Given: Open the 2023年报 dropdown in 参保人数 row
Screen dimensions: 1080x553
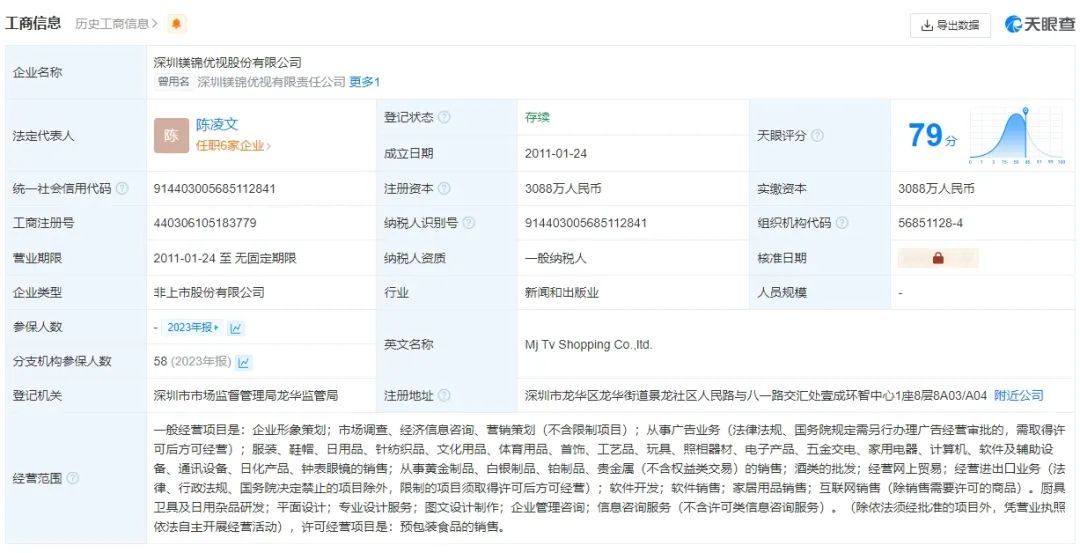Looking at the screenshot, I should (x=194, y=328).
